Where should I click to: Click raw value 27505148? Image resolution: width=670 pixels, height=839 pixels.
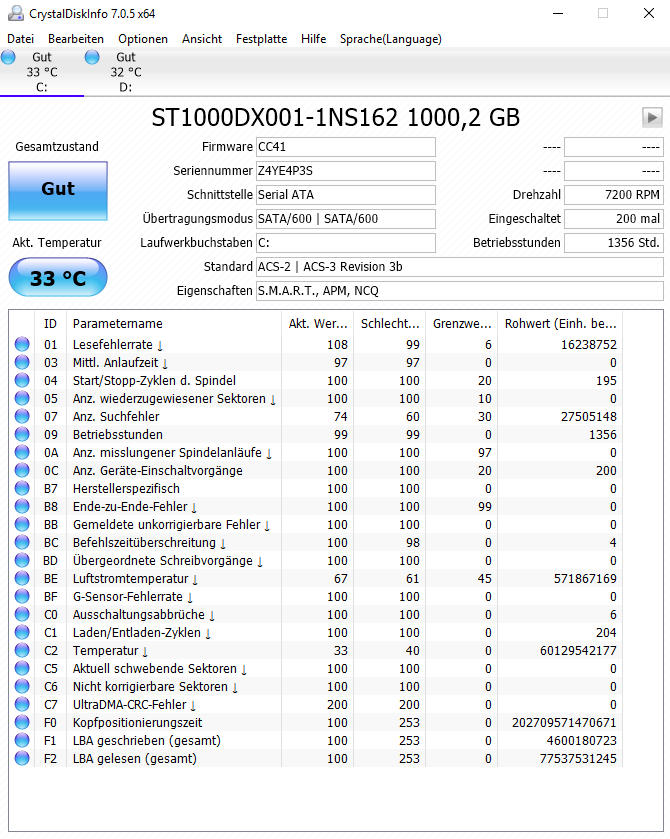[x=589, y=417]
